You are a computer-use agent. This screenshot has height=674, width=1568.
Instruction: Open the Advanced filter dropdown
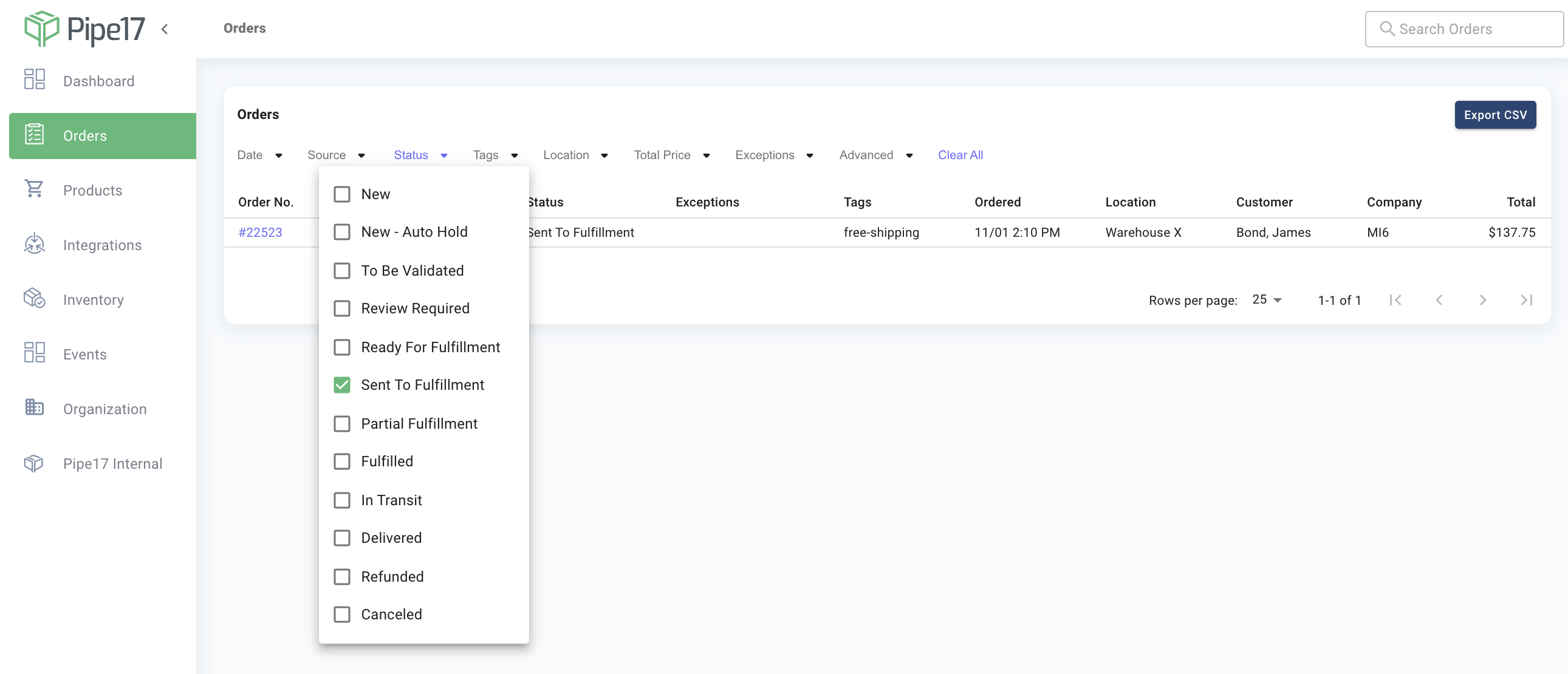click(x=876, y=155)
